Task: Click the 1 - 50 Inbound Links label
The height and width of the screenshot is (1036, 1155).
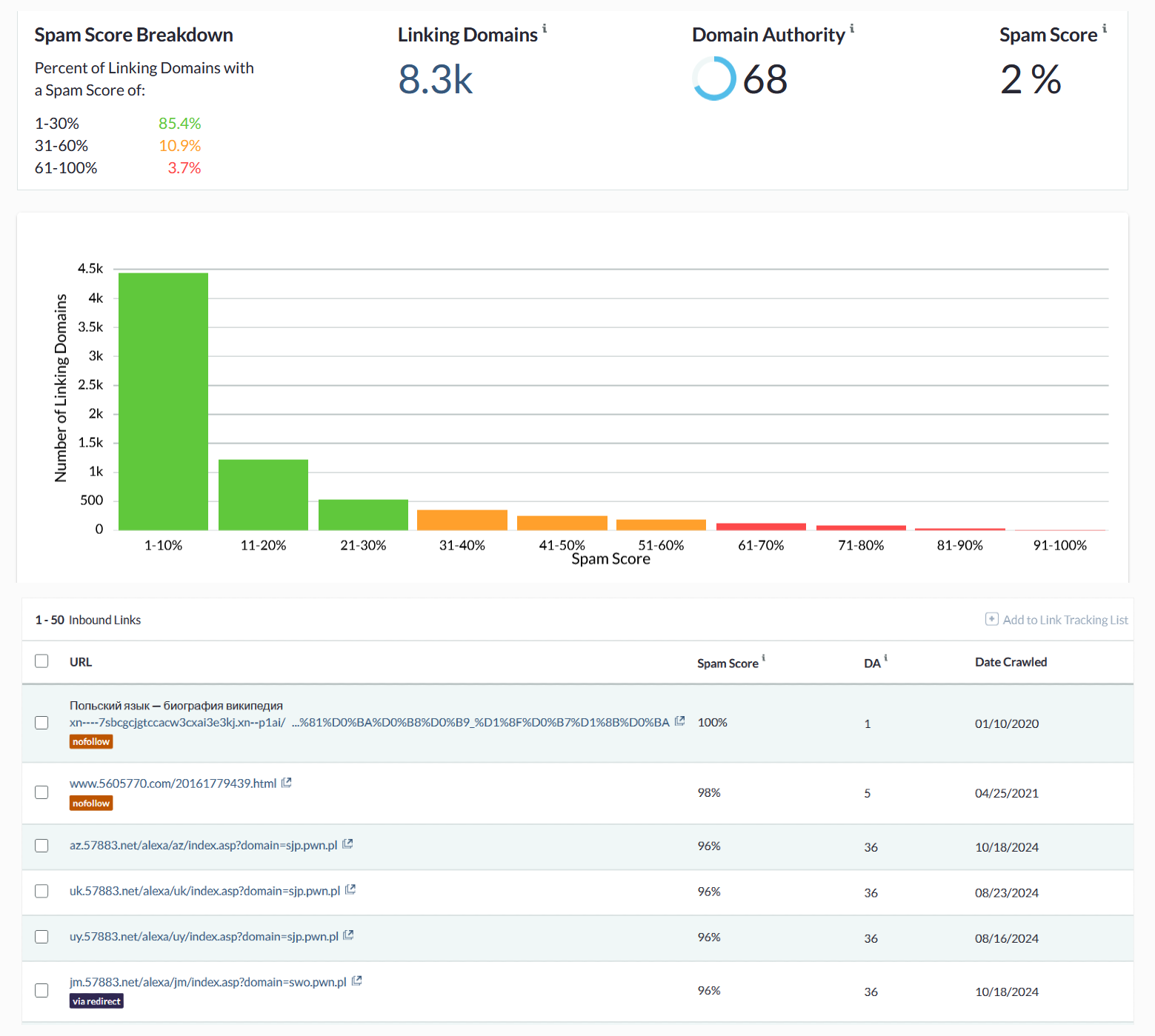Action: 88,620
